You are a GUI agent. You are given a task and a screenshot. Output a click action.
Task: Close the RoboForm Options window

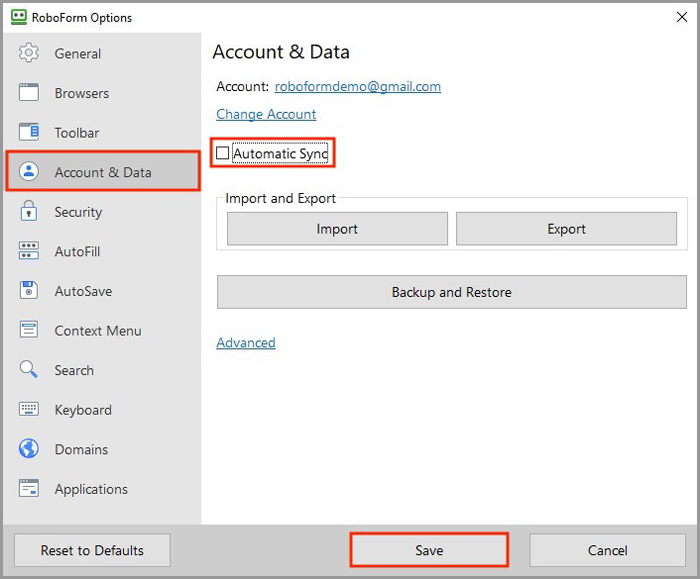(682, 17)
